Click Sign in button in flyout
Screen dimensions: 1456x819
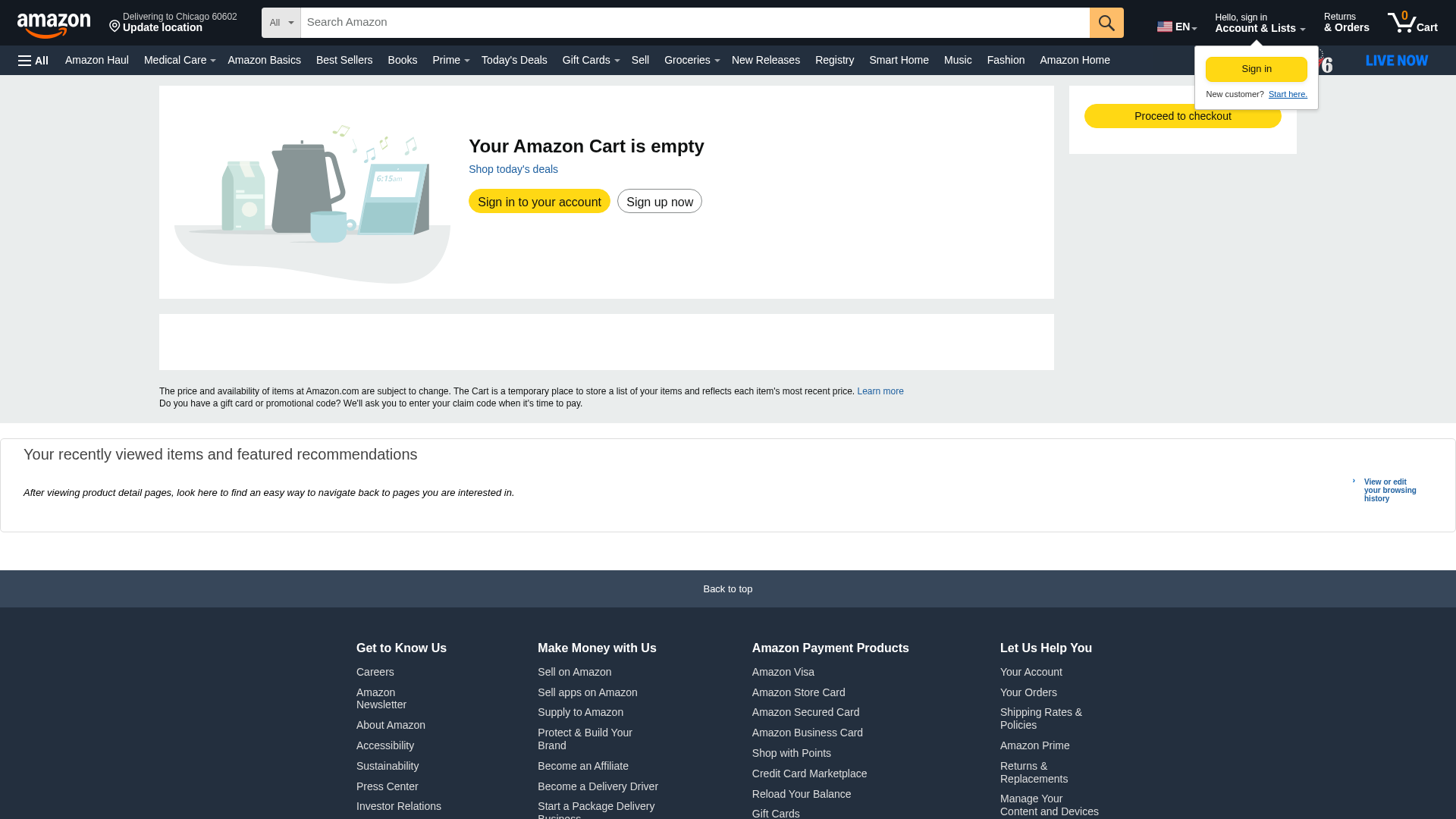coord(1257,69)
